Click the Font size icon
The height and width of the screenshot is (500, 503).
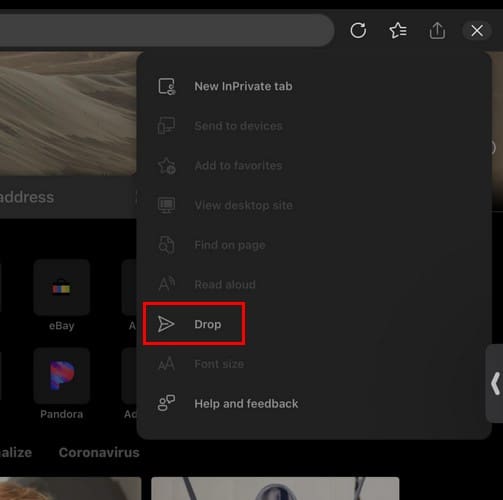[166, 364]
